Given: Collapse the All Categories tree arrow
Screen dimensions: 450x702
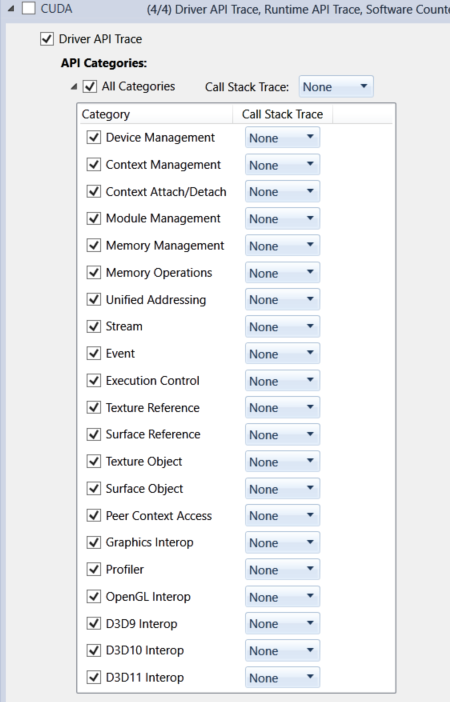Looking at the screenshot, I should point(74,87).
